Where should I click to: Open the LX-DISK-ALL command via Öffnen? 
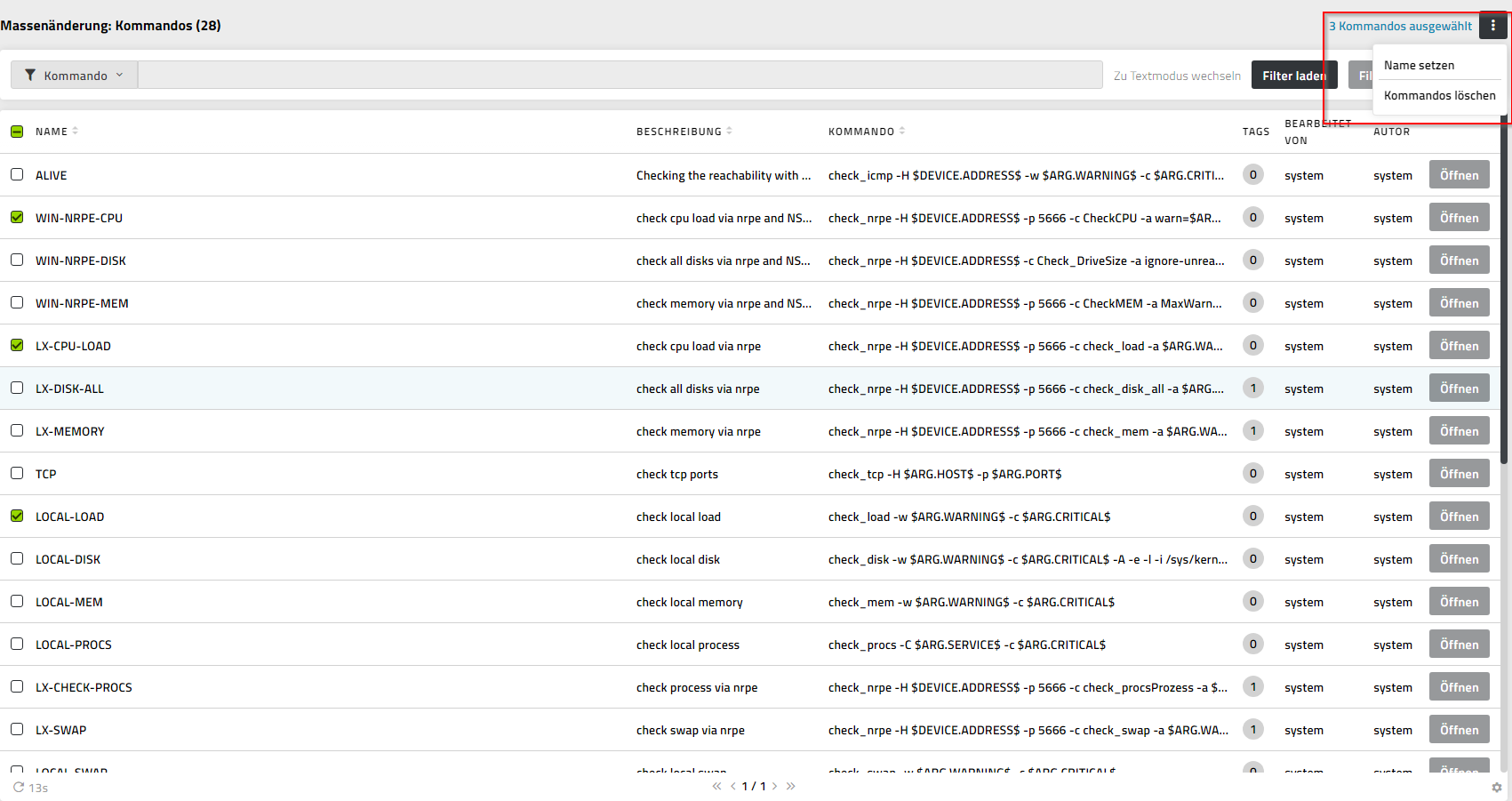[1459, 388]
